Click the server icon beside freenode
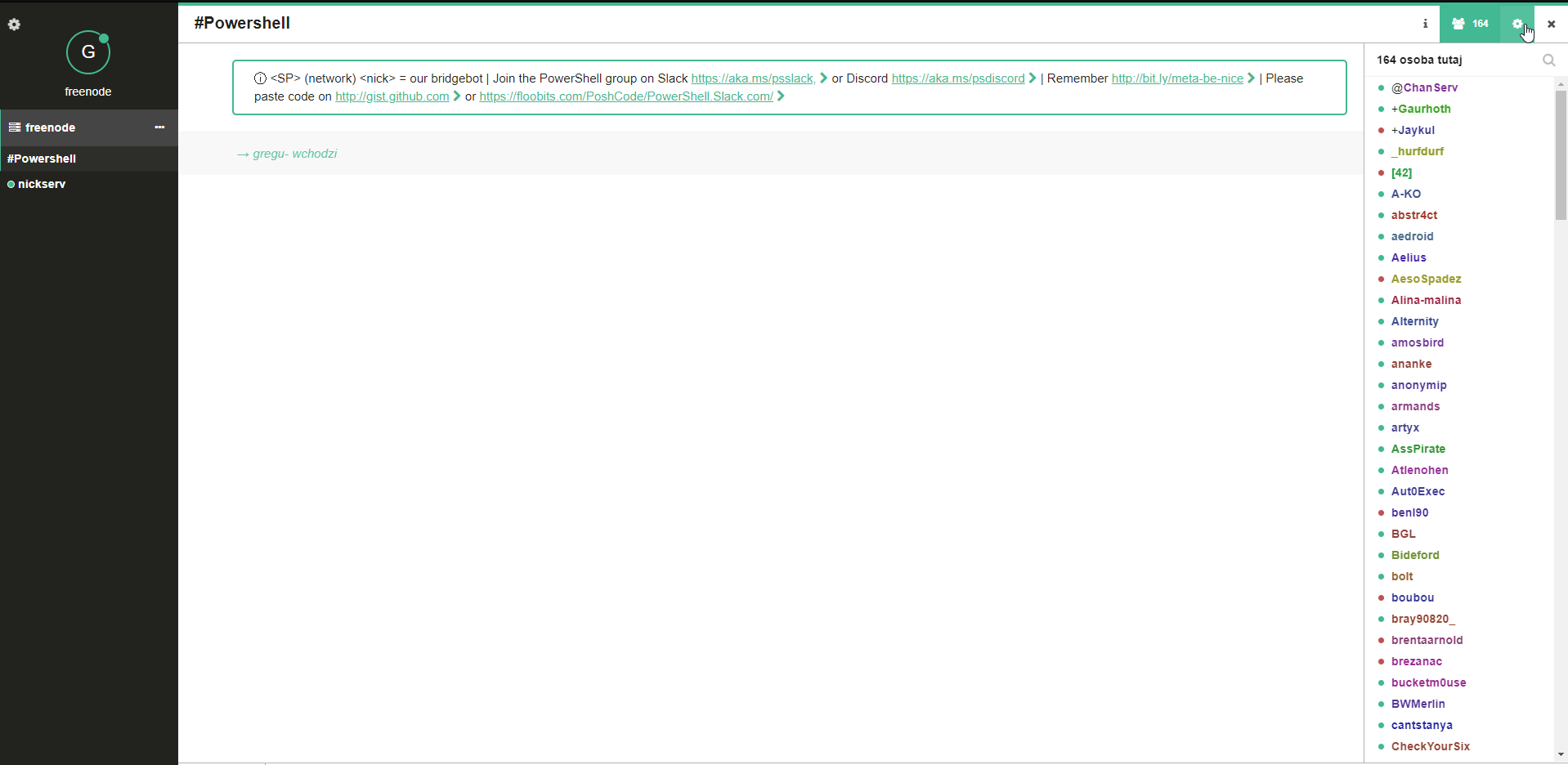This screenshot has height=765, width=1568. tap(15, 127)
